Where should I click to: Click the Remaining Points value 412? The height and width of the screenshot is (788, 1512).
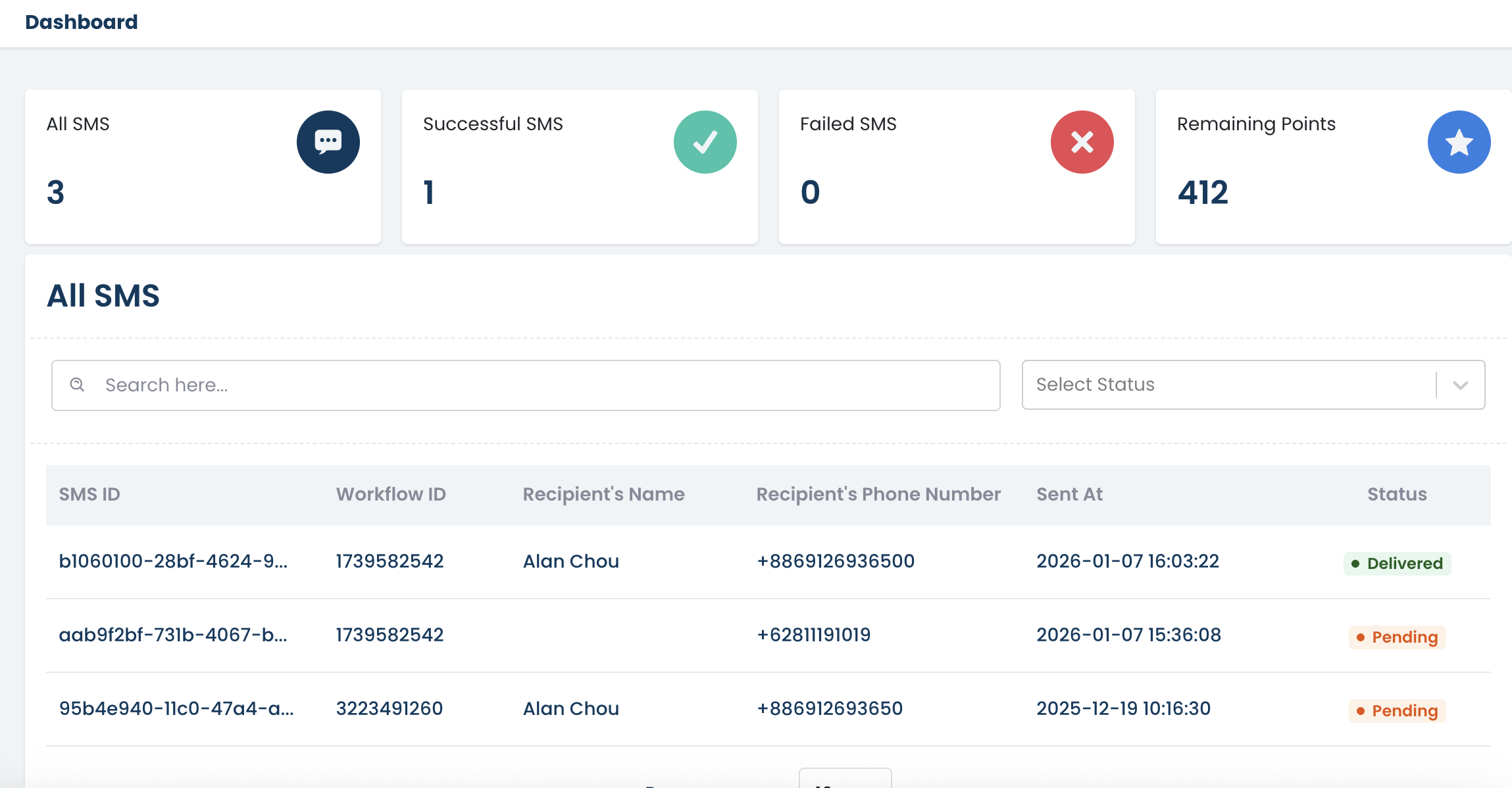point(1203,193)
